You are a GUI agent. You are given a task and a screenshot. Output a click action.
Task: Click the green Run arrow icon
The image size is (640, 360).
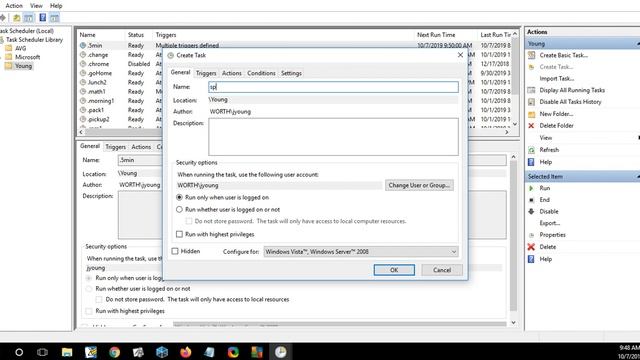click(531, 188)
